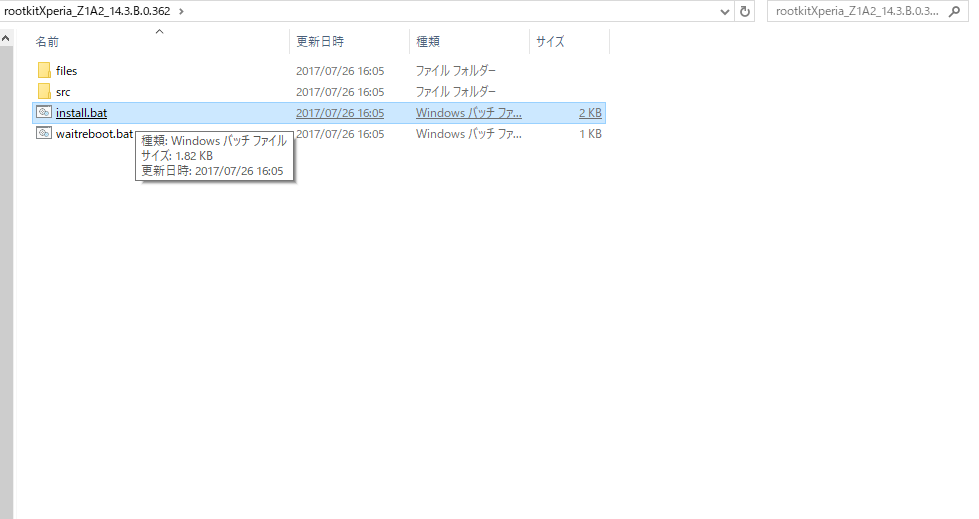Click the navigation pane scroll up arrow
The image size is (979, 519).
click(6, 39)
